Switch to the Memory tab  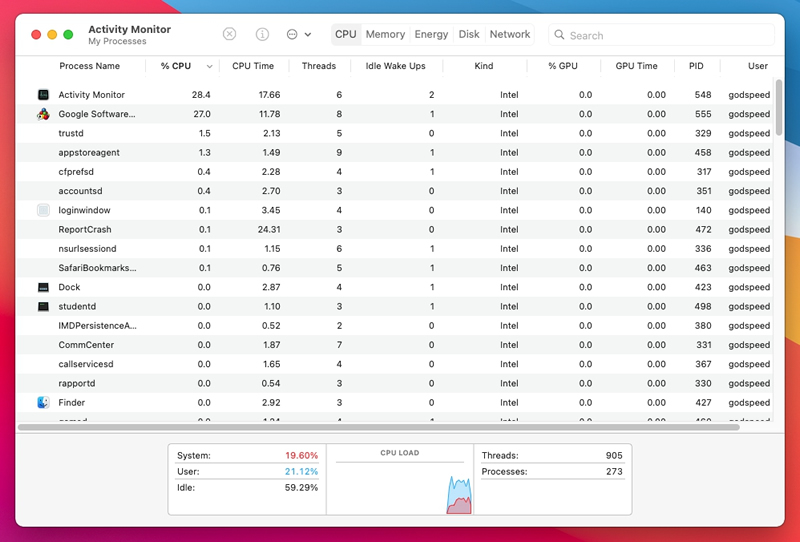(x=385, y=34)
